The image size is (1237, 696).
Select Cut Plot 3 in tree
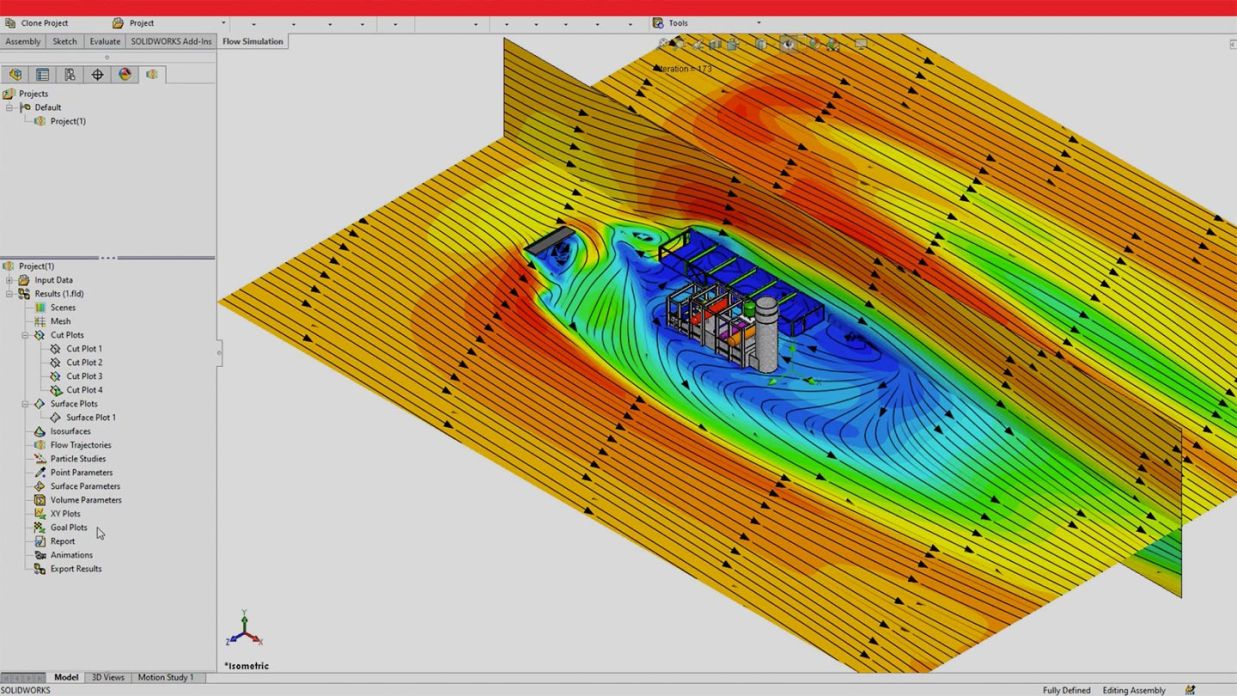tap(84, 376)
